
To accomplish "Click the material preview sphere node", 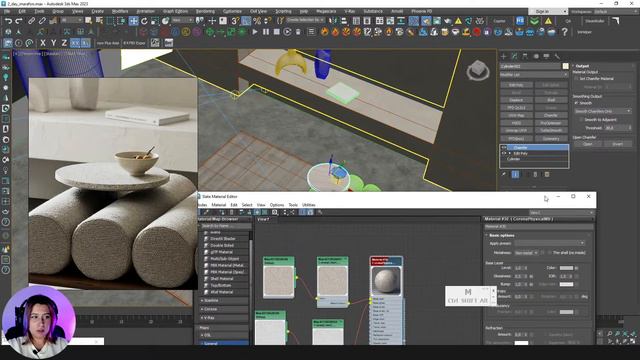I will (386, 281).
